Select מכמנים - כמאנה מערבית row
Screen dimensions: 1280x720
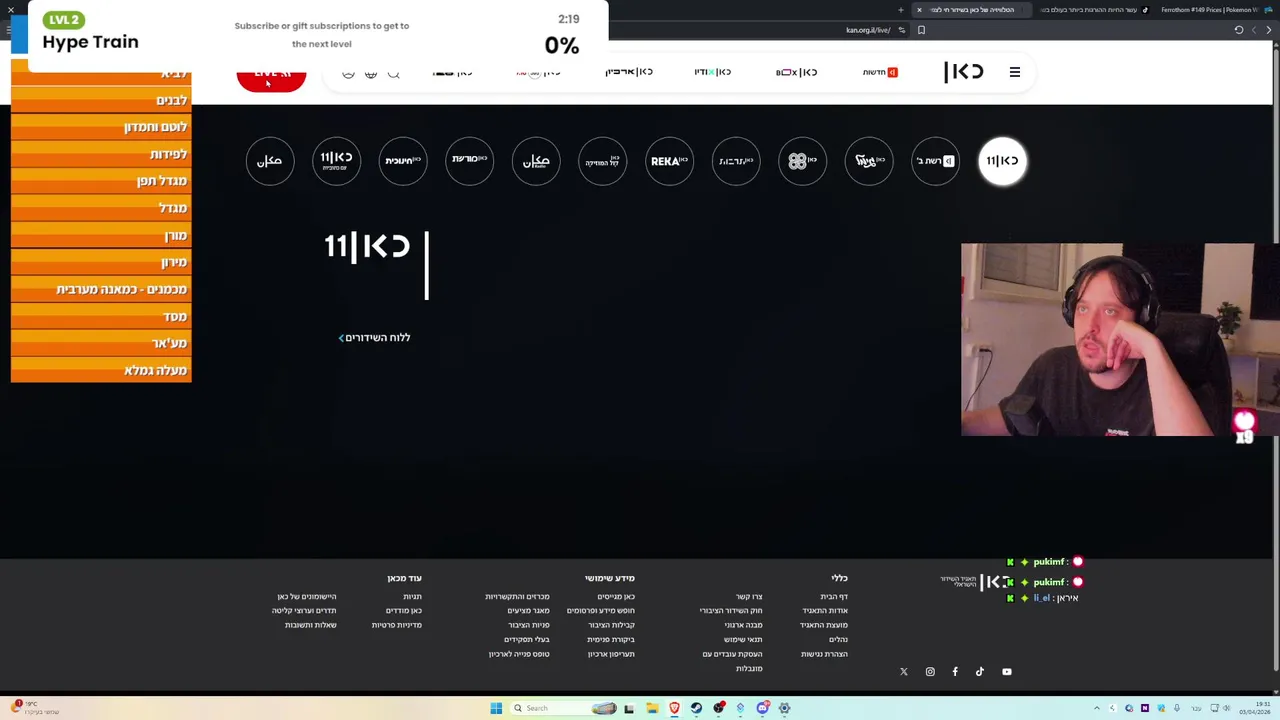click(x=101, y=290)
